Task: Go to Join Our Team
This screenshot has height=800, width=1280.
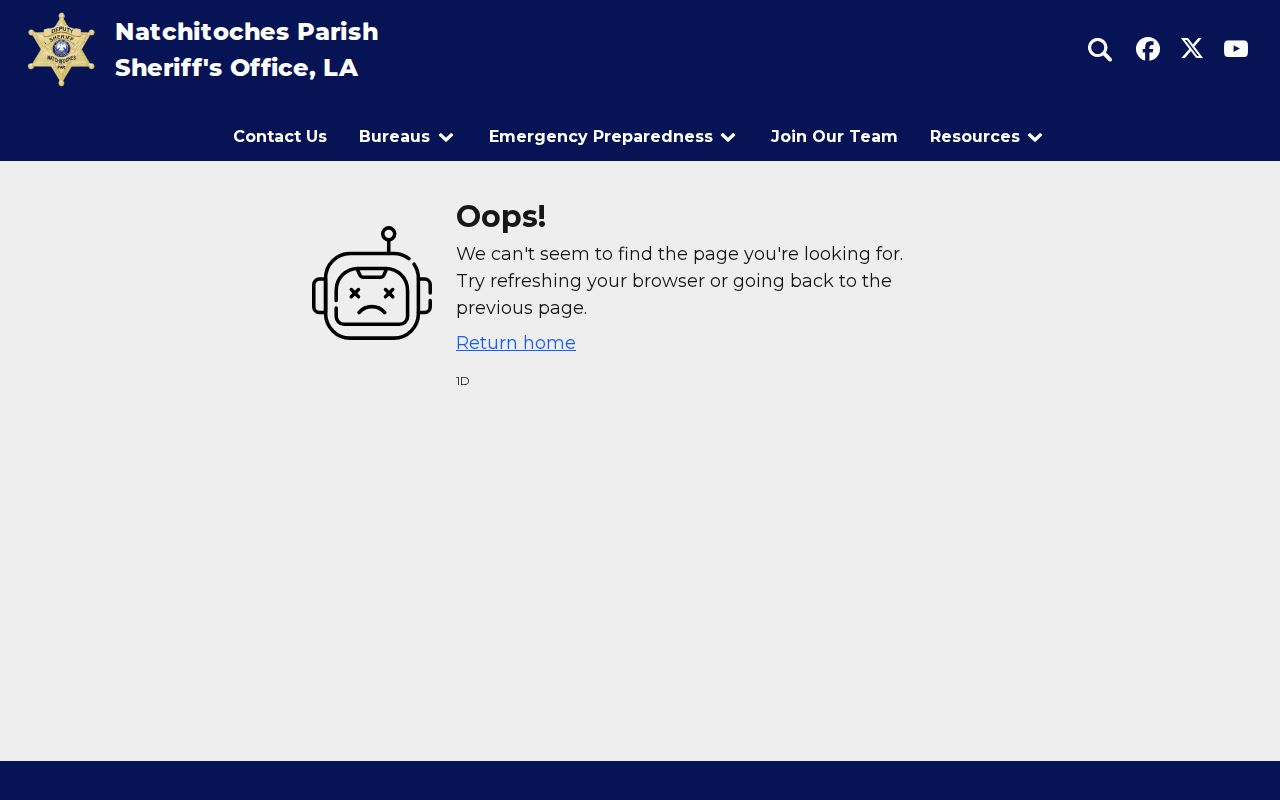Action: pyautogui.click(x=834, y=136)
